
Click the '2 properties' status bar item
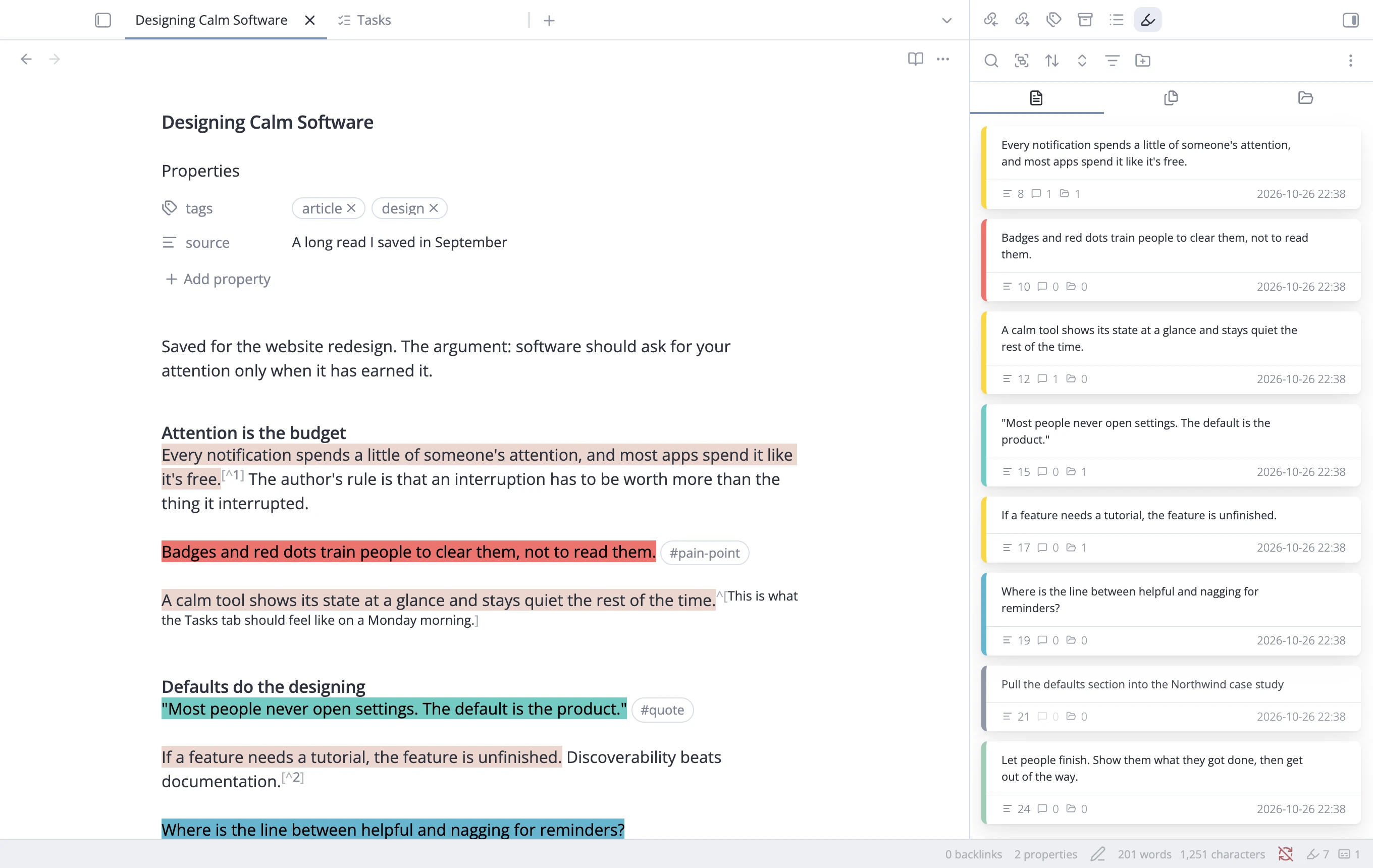(x=1046, y=854)
